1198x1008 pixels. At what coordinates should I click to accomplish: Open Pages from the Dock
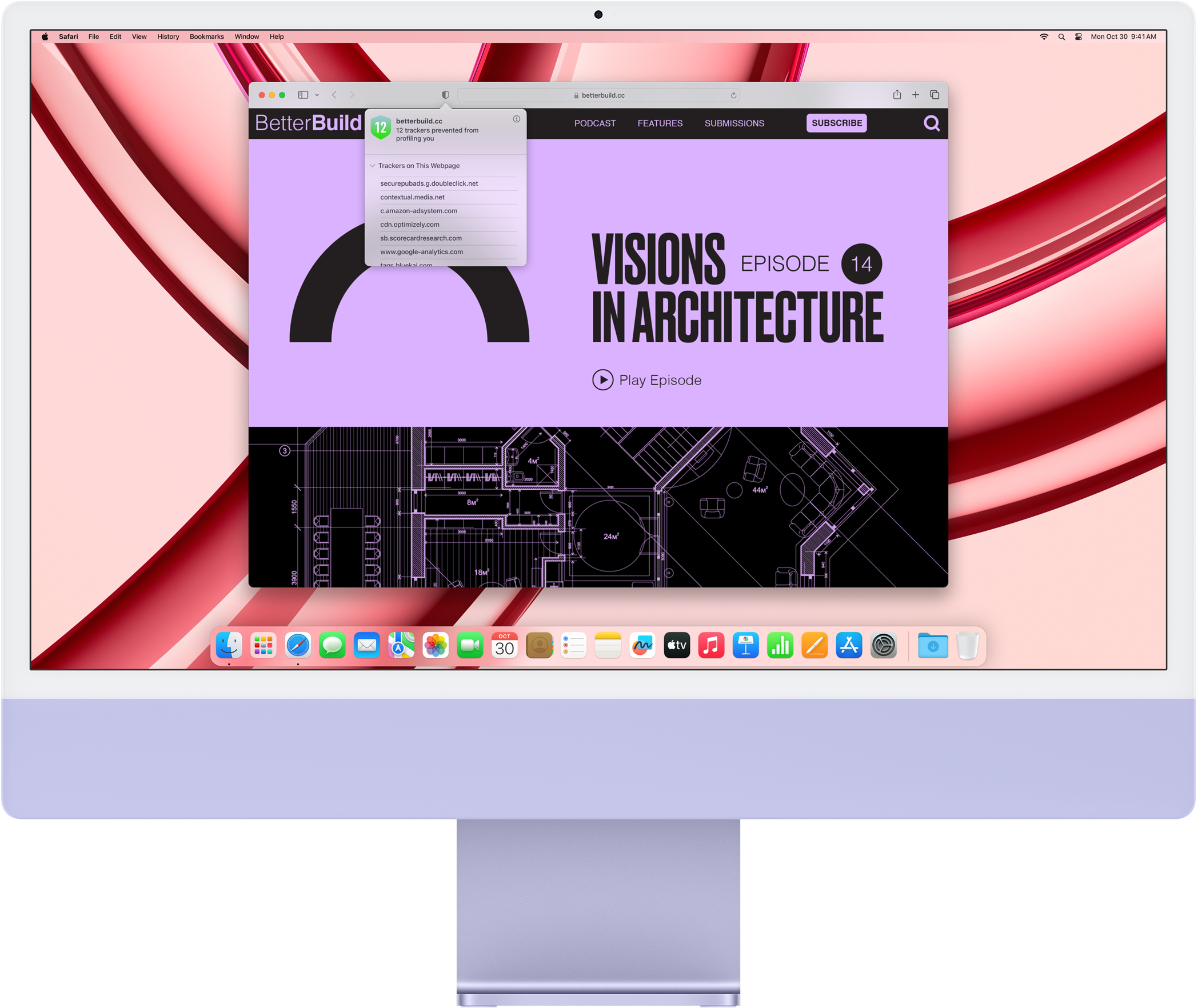814,646
